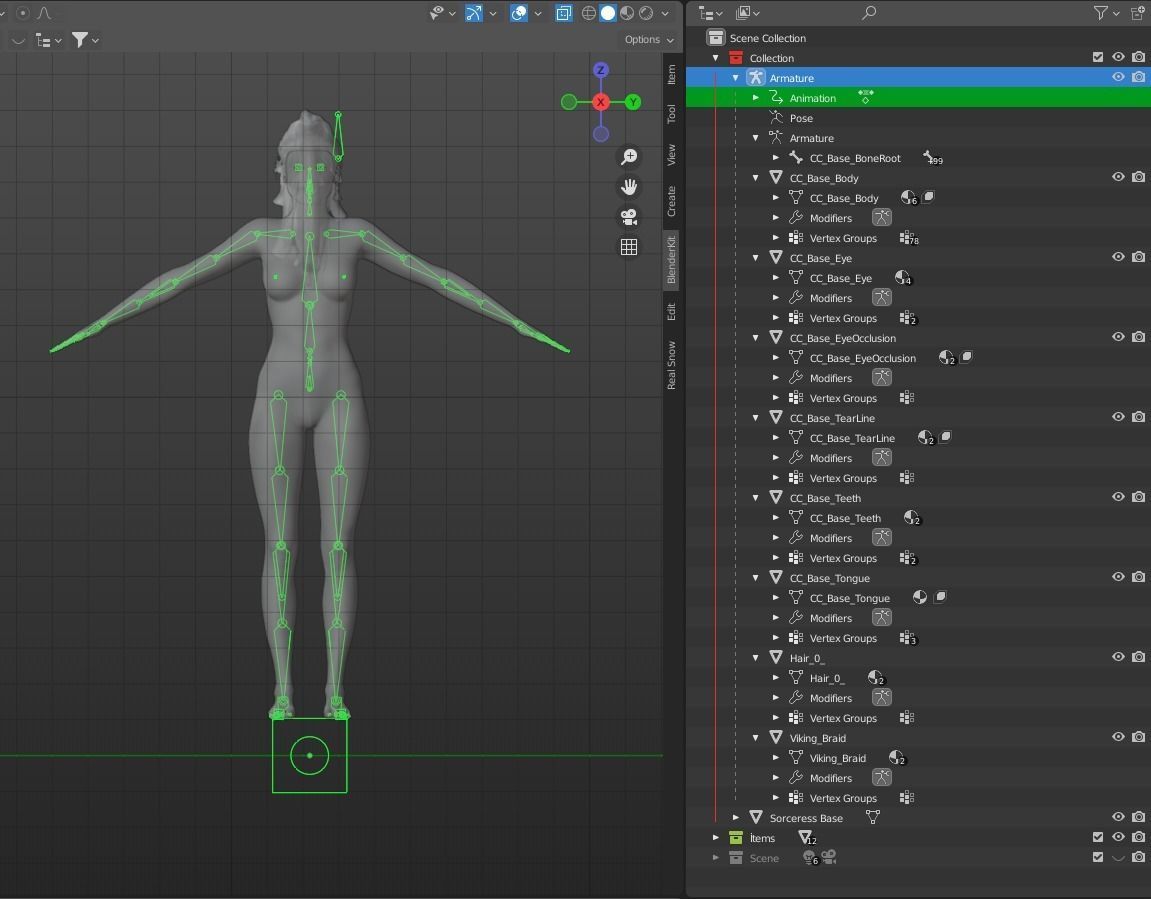Toggle the camera view icon in viewport

(x=629, y=216)
